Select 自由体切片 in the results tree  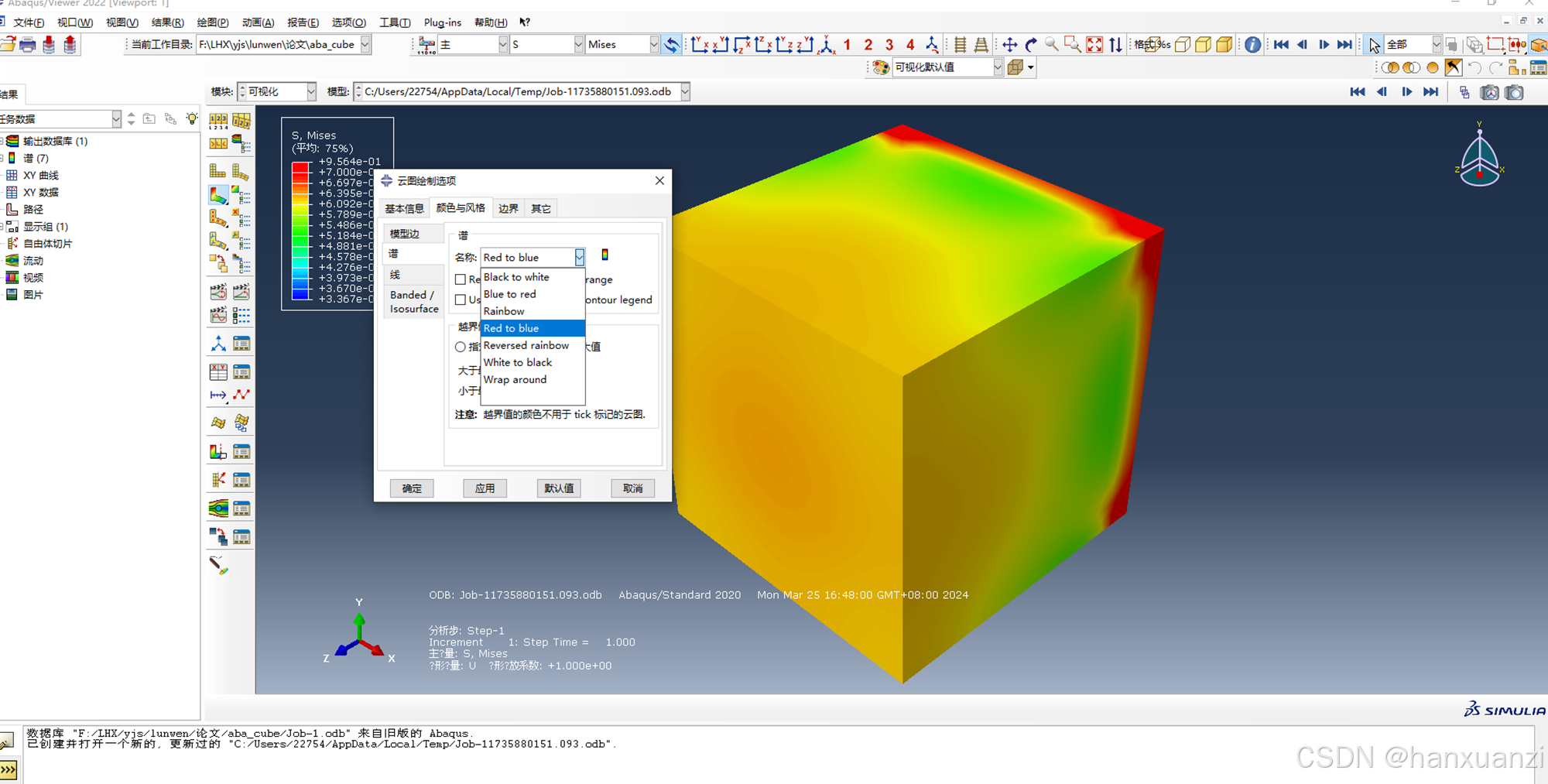click(47, 243)
